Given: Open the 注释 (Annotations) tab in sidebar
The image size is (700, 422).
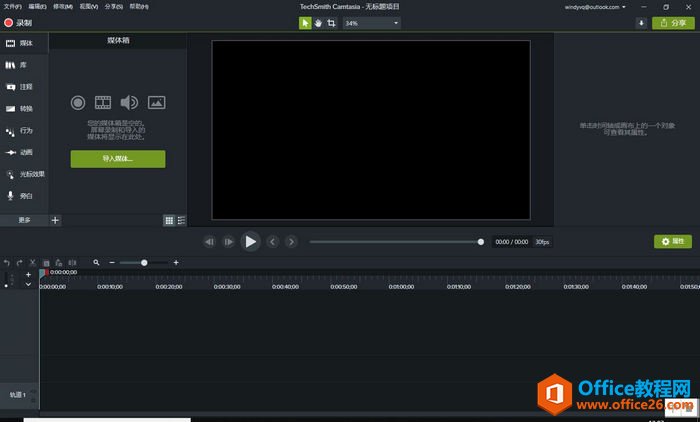Looking at the screenshot, I should [x=24, y=87].
